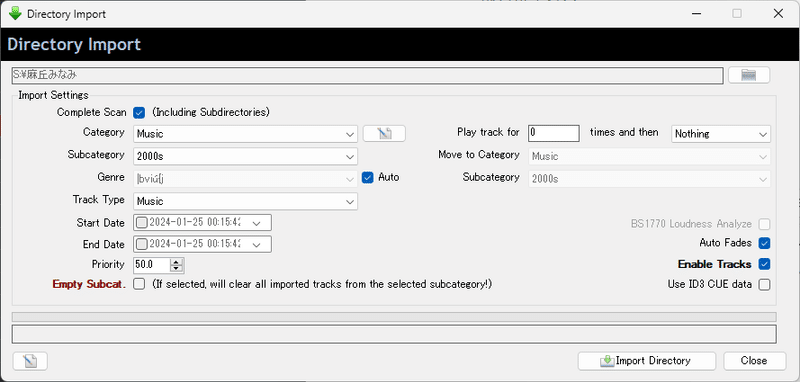Click the import progress bar
This screenshot has height=382, width=800.
pyautogui.click(x=394, y=317)
